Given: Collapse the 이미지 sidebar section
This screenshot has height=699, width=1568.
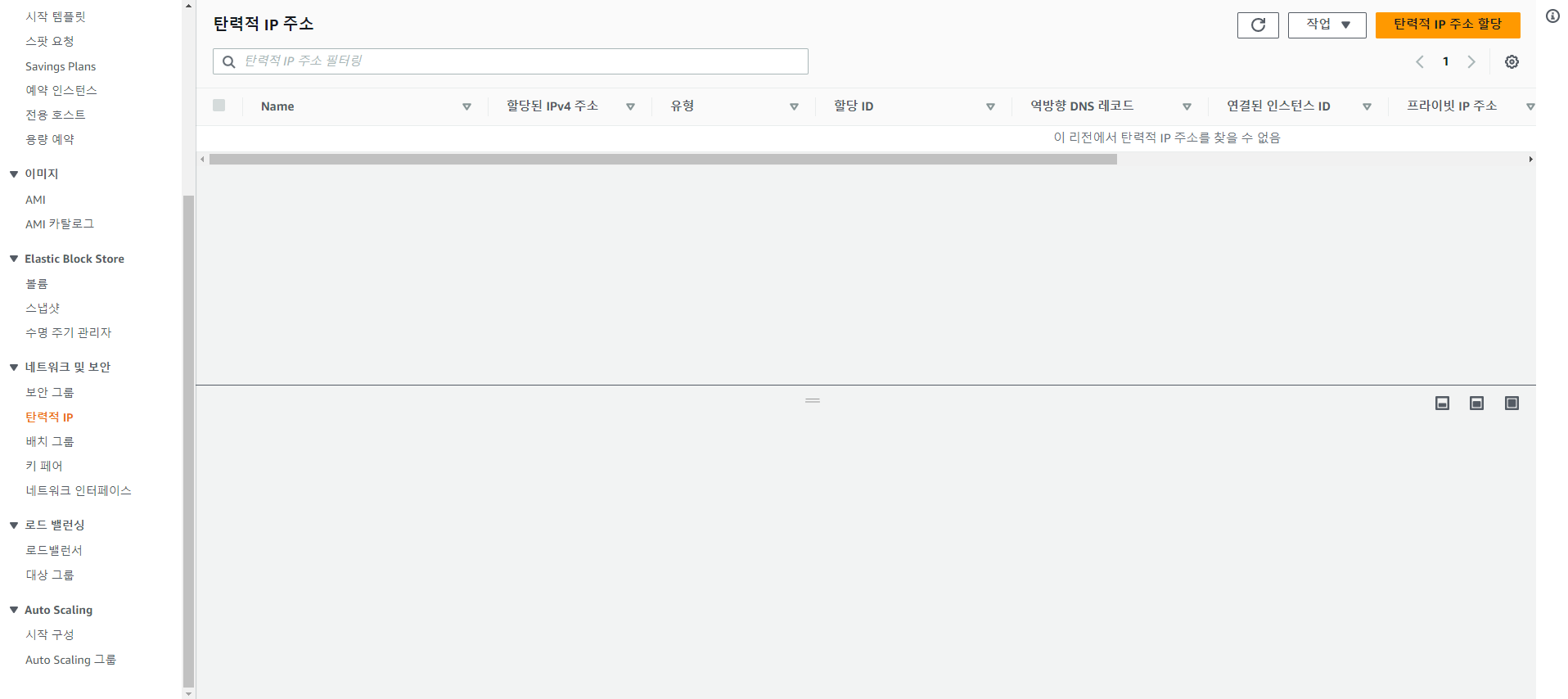Looking at the screenshot, I should tap(14, 174).
